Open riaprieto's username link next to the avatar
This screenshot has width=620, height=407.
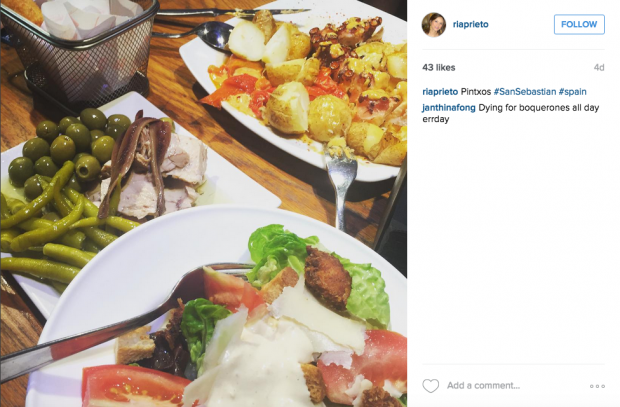(471, 24)
